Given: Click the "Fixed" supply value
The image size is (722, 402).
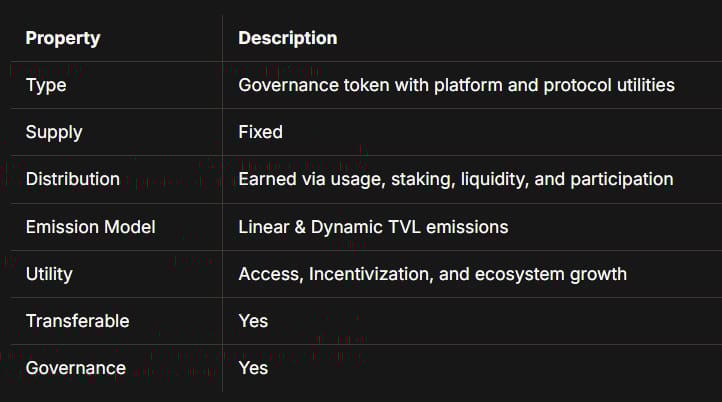Looking at the screenshot, I should (x=260, y=132).
